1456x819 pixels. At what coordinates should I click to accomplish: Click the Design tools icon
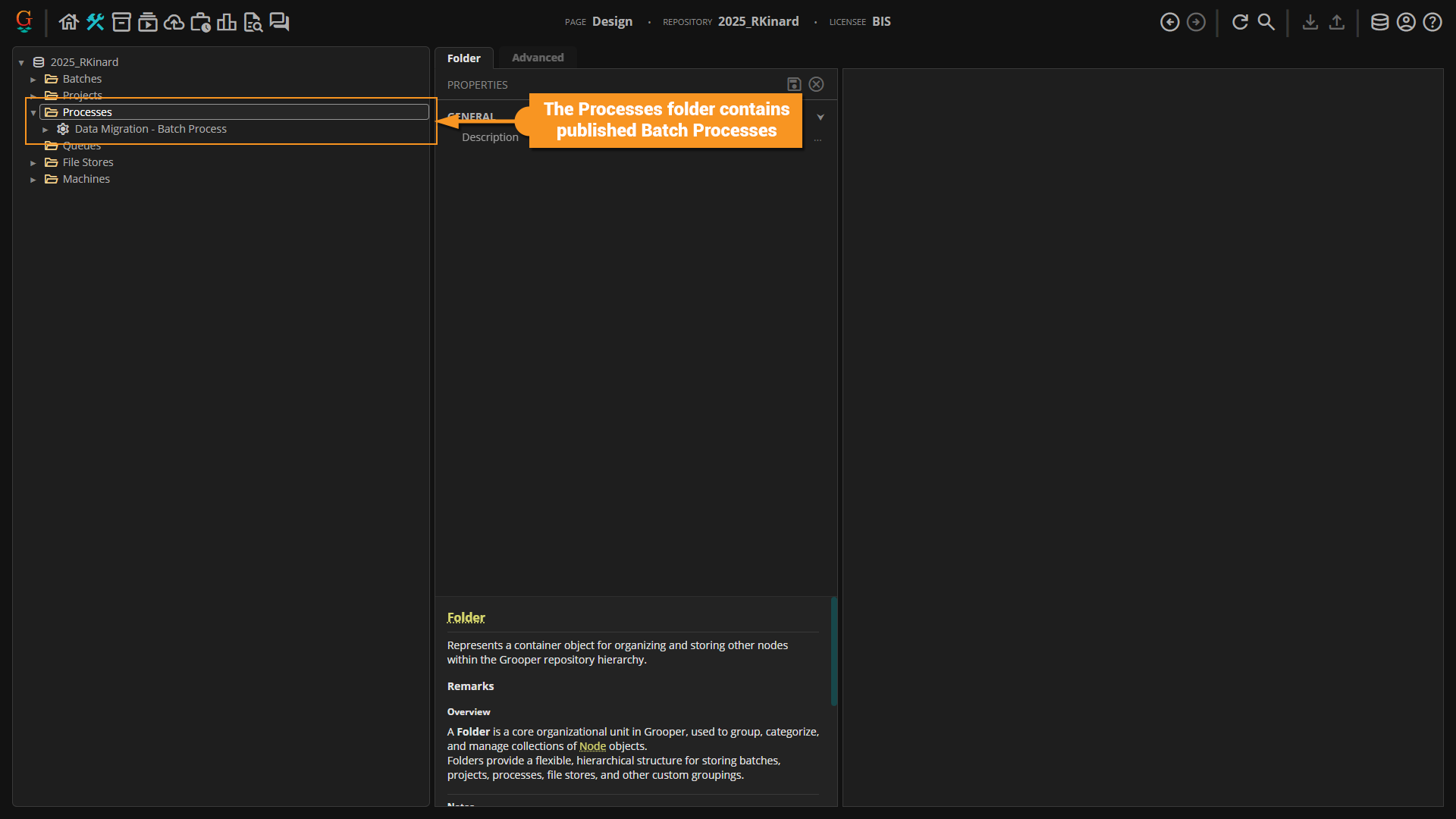point(95,22)
